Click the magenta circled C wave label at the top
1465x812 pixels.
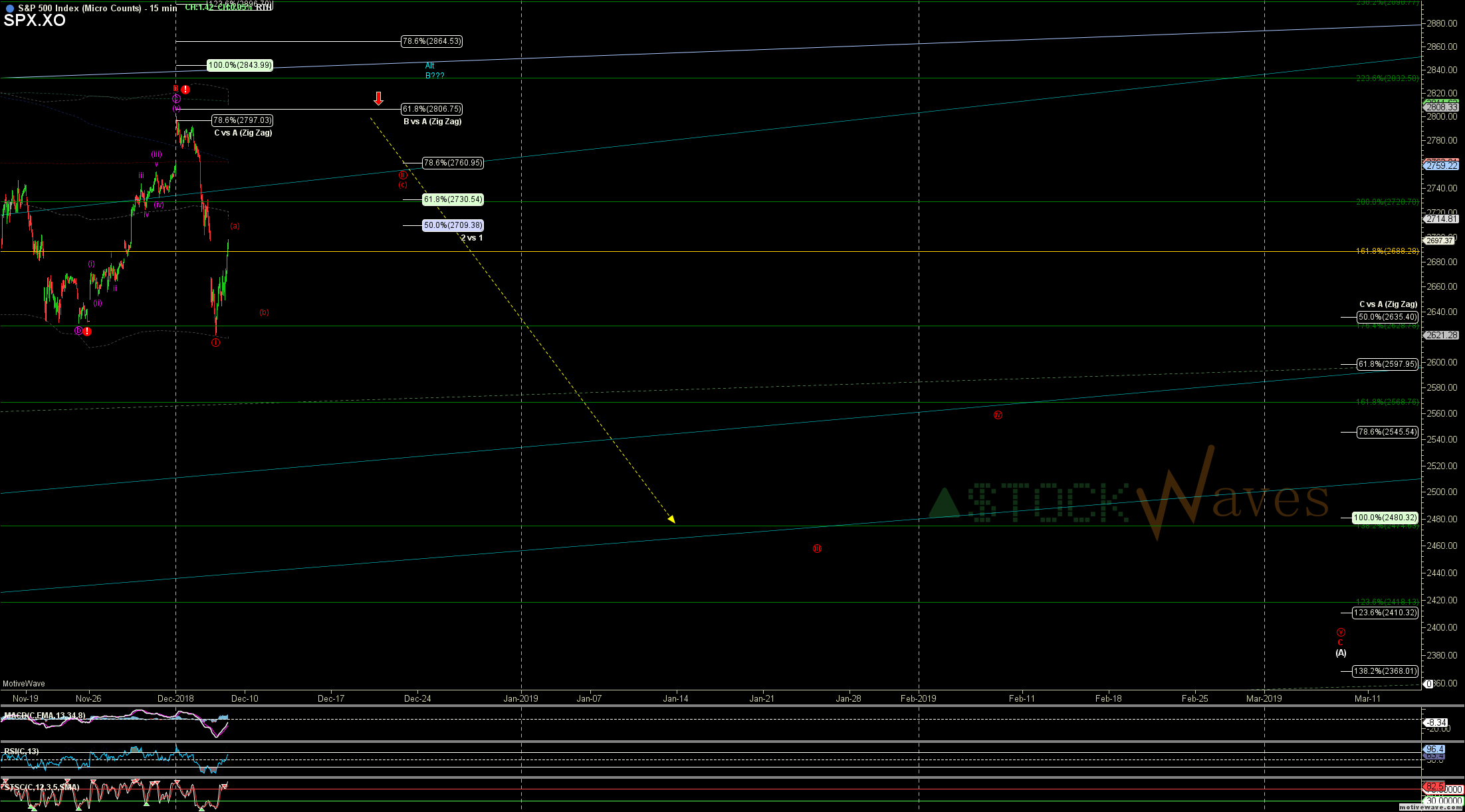click(x=176, y=98)
